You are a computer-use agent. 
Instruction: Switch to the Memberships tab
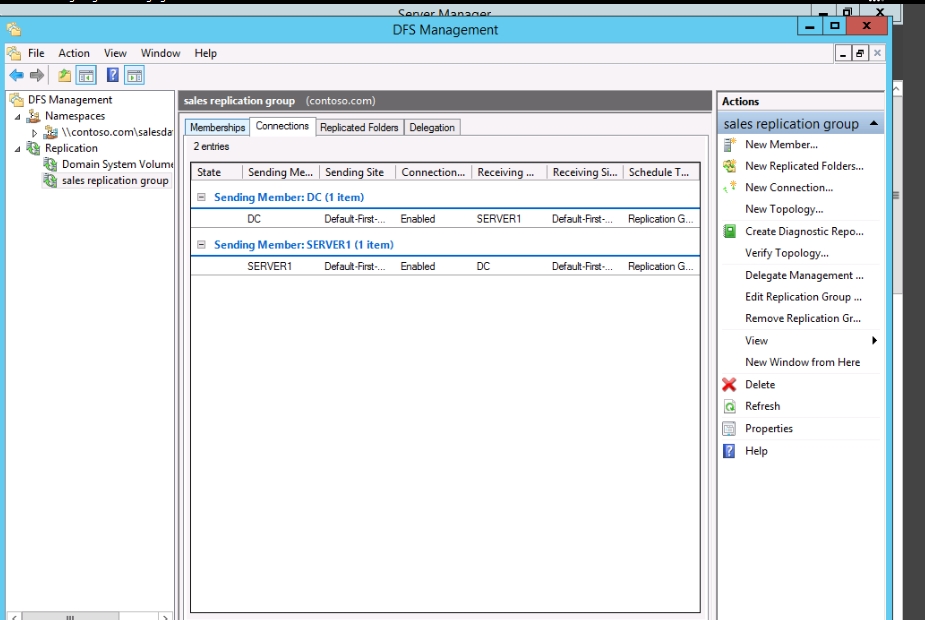[x=217, y=128]
